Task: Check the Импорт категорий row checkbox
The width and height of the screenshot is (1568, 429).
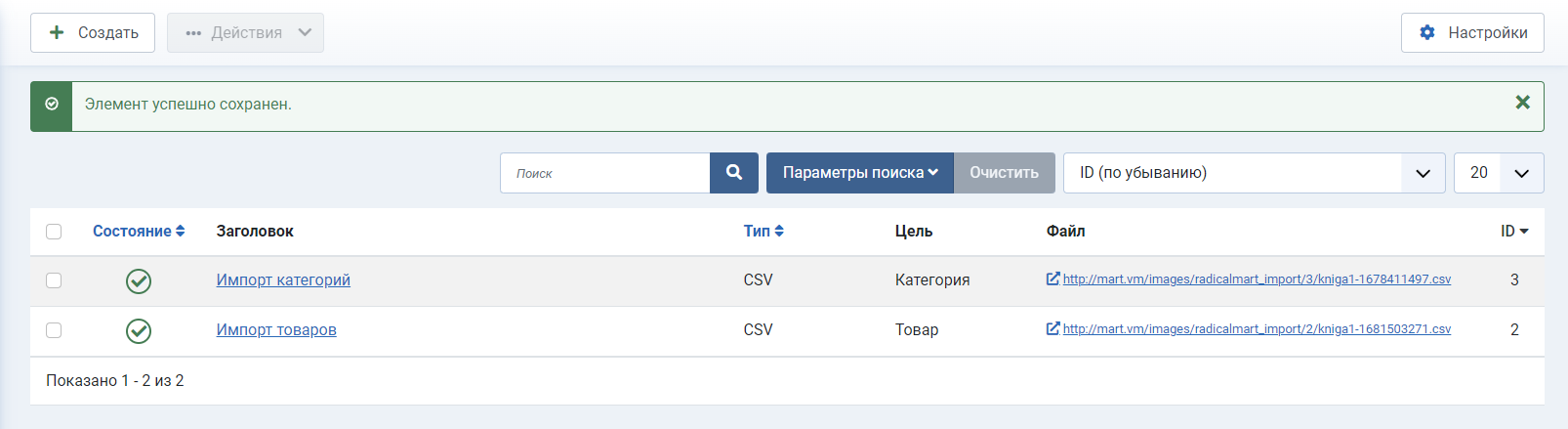Action: click(x=54, y=280)
